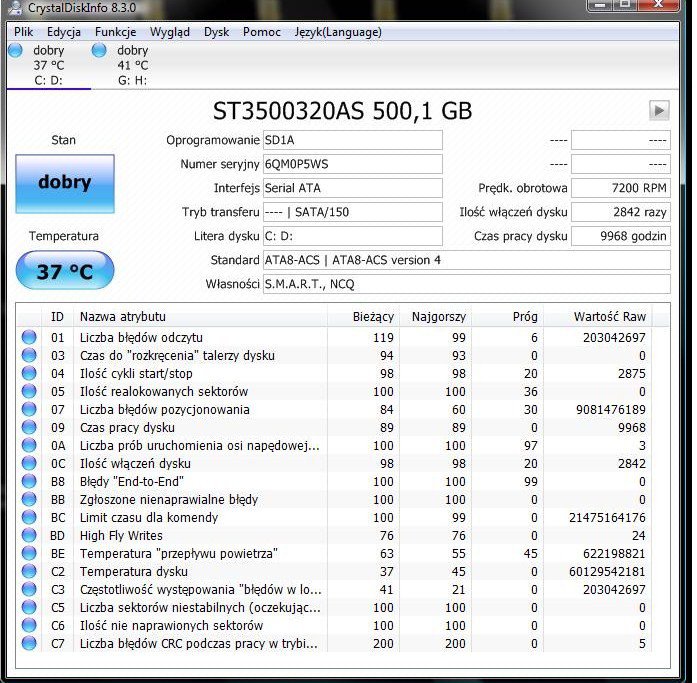Select row 'Limit czasu dla komendy'
This screenshot has height=683, width=697.
(334, 517)
